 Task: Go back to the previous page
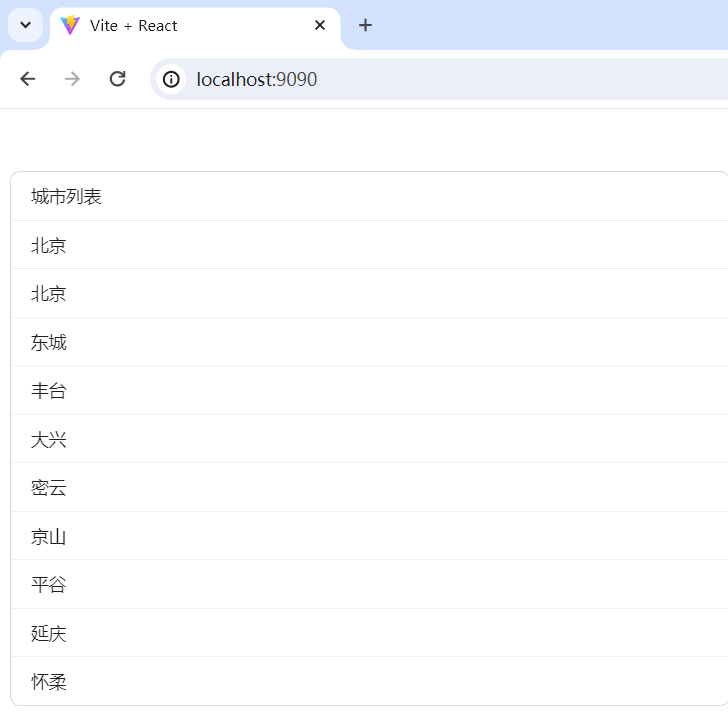[x=28, y=79]
